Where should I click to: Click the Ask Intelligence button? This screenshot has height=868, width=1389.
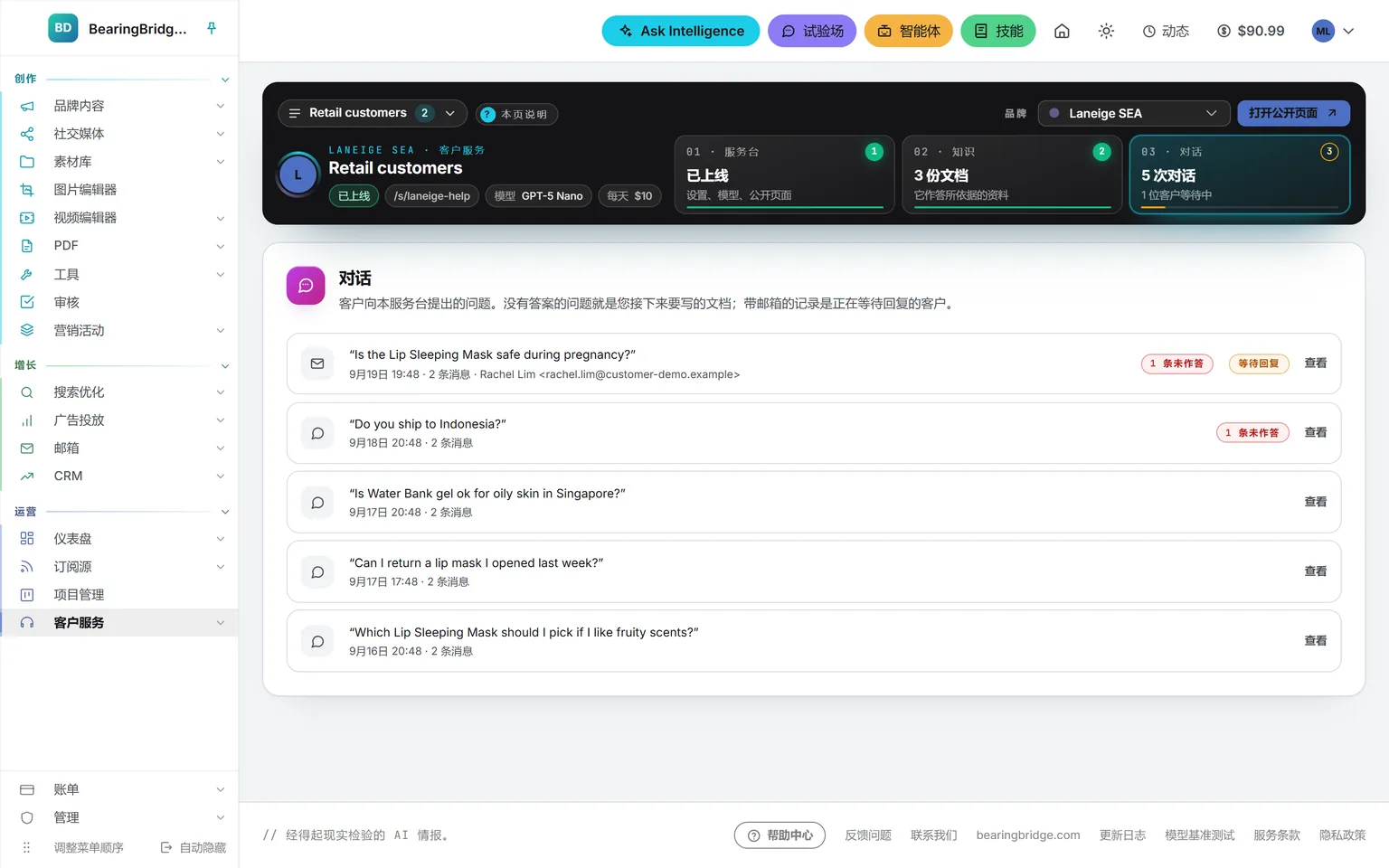pos(681,31)
